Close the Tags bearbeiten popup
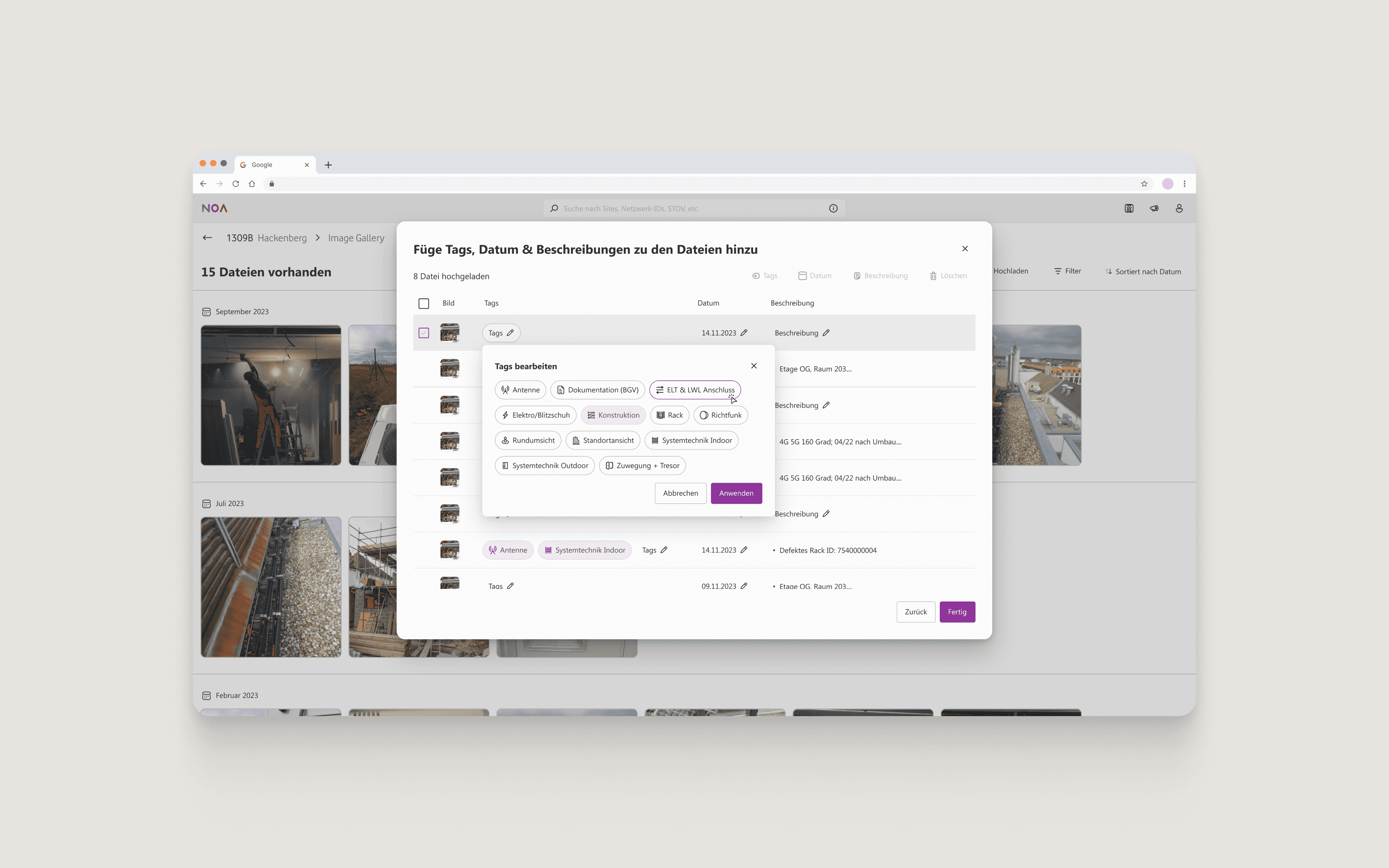Image resolution: width=1389 pixels, height=868 pixels. pos(754,366)
